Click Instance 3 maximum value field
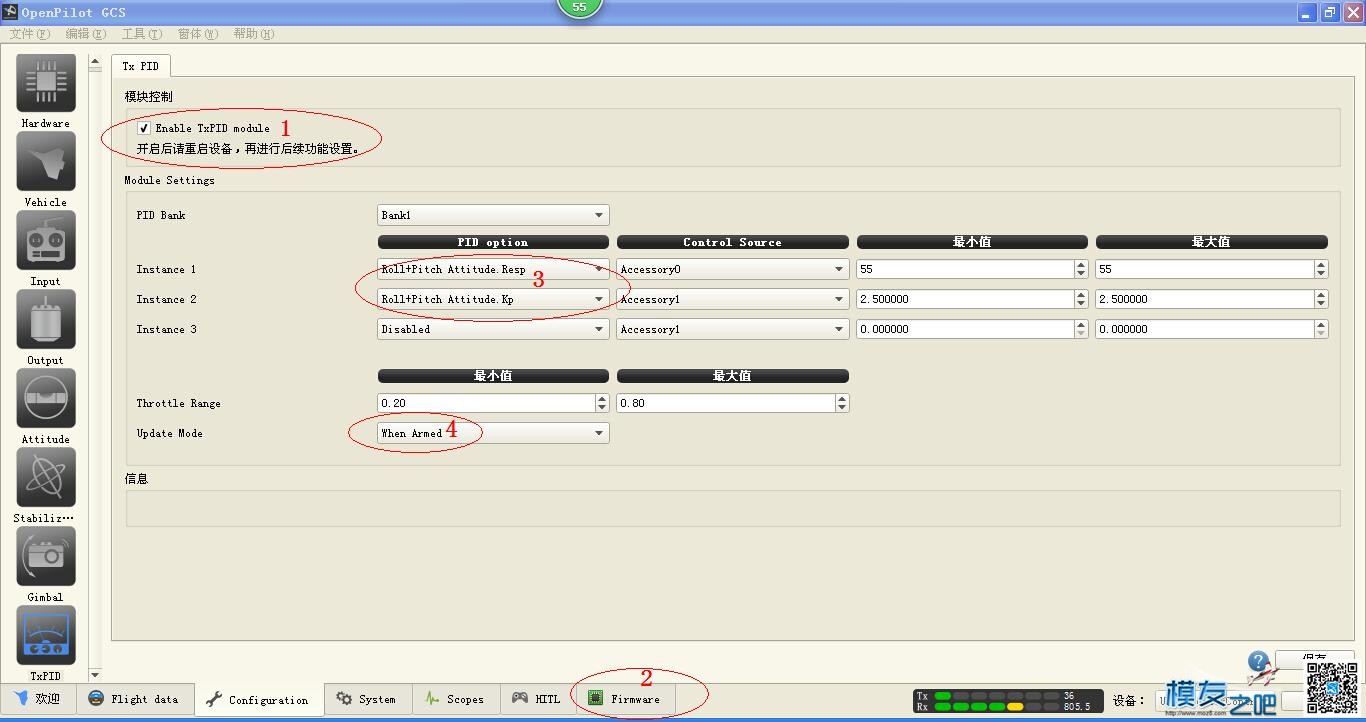This screenshot has height=722, width=1366. [x=1204, y=329]
